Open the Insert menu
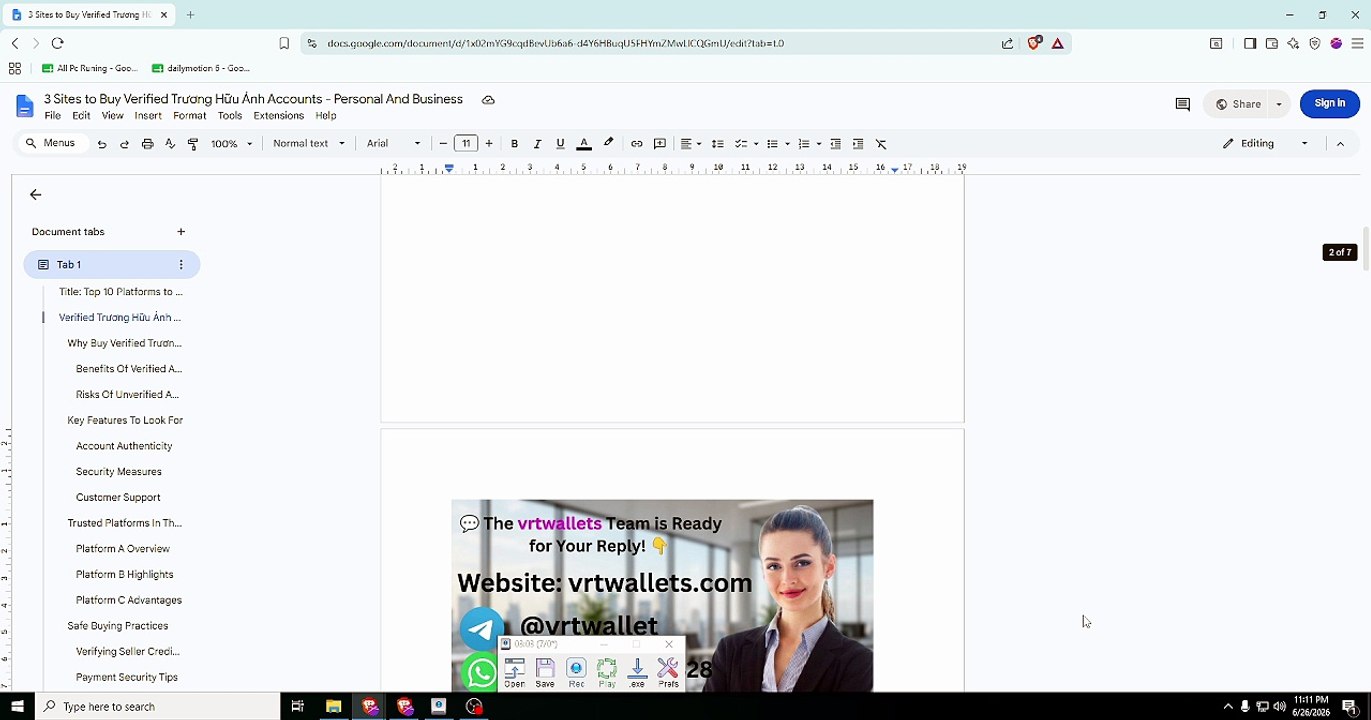The height and width of the screenshot is (720, 1371). pyautogui.click(x=148, y=116)
